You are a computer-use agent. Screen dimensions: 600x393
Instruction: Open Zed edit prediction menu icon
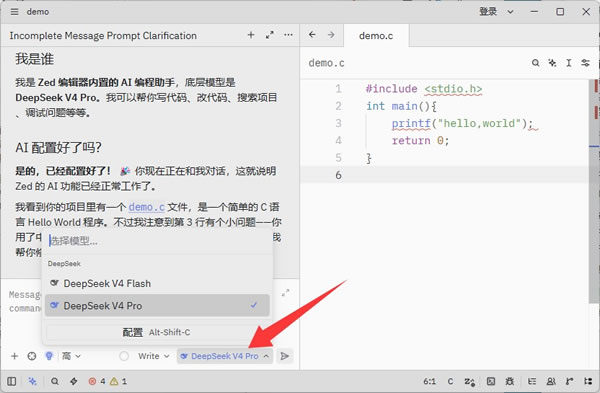coord(470,381)
